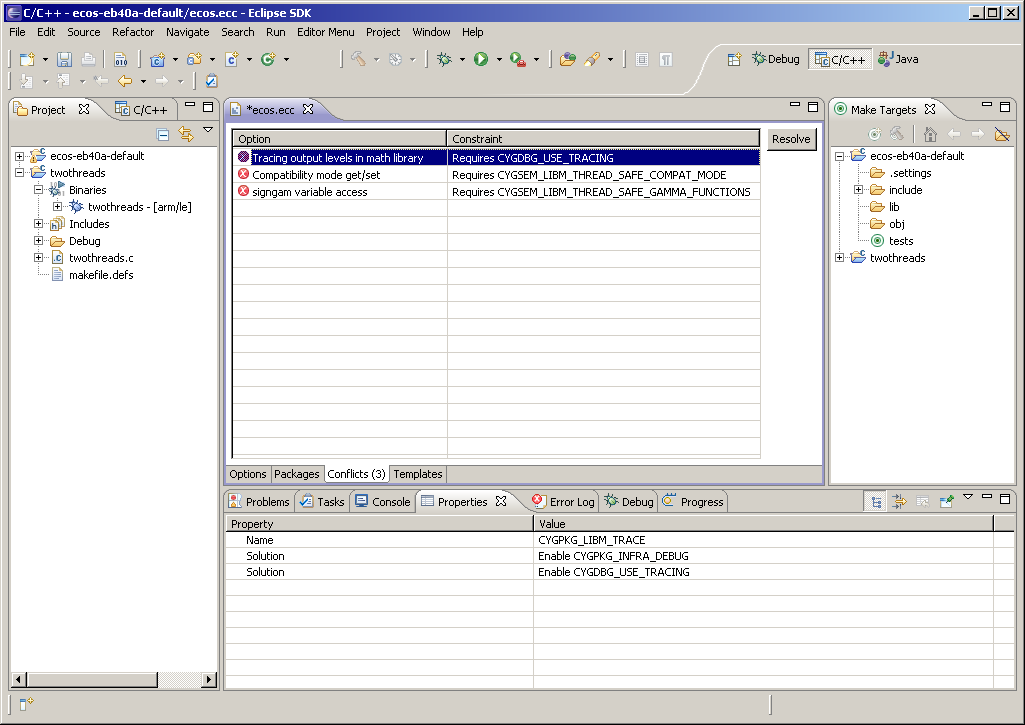The image size is (1025, 725).
Task: Click Project view horizontal scrollbar right arrow
Action: (209, 680)
